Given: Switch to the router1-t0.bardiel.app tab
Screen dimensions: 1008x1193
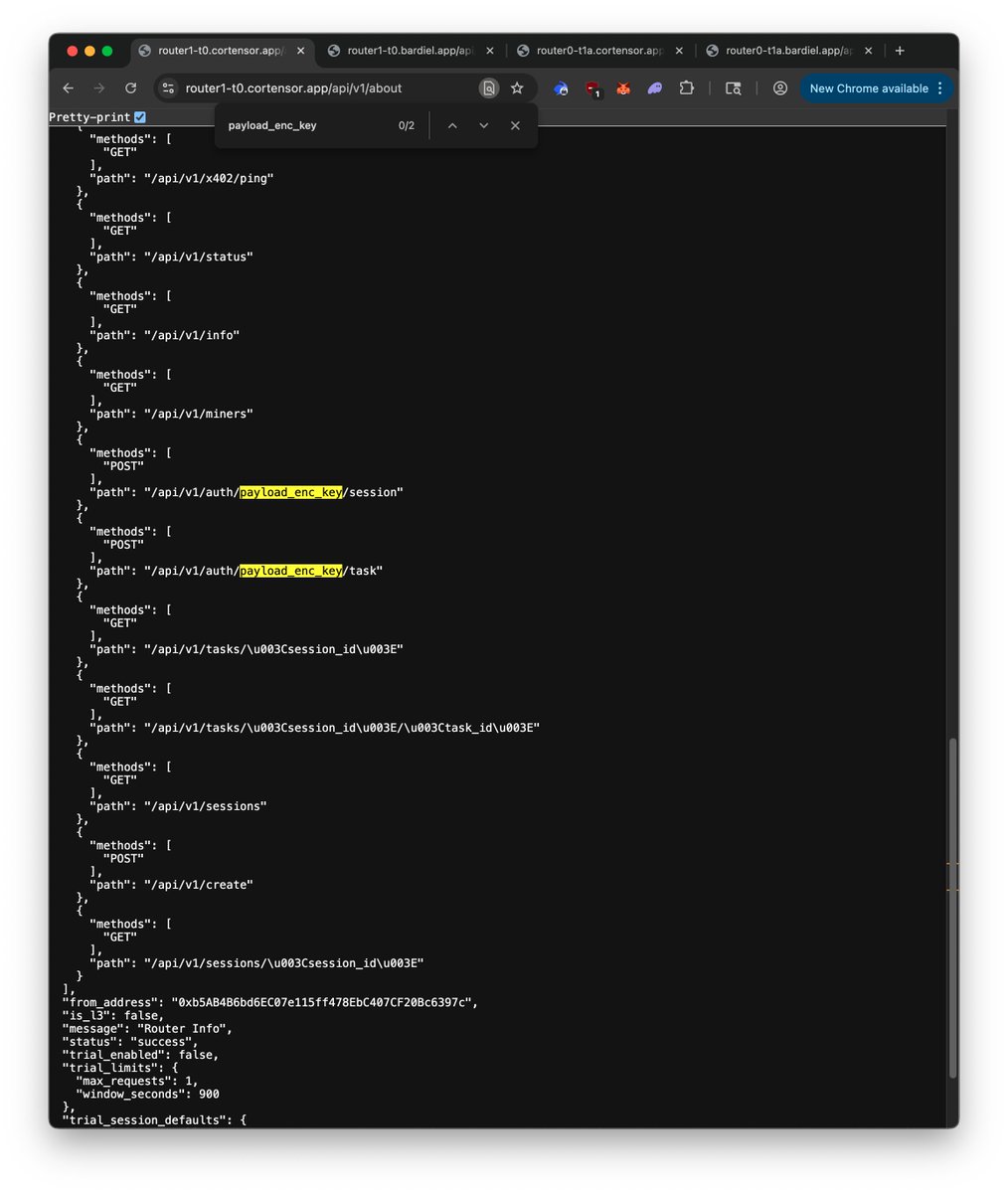Looking at the screenshot, I should pyautogui.click(x=409, y=51).
